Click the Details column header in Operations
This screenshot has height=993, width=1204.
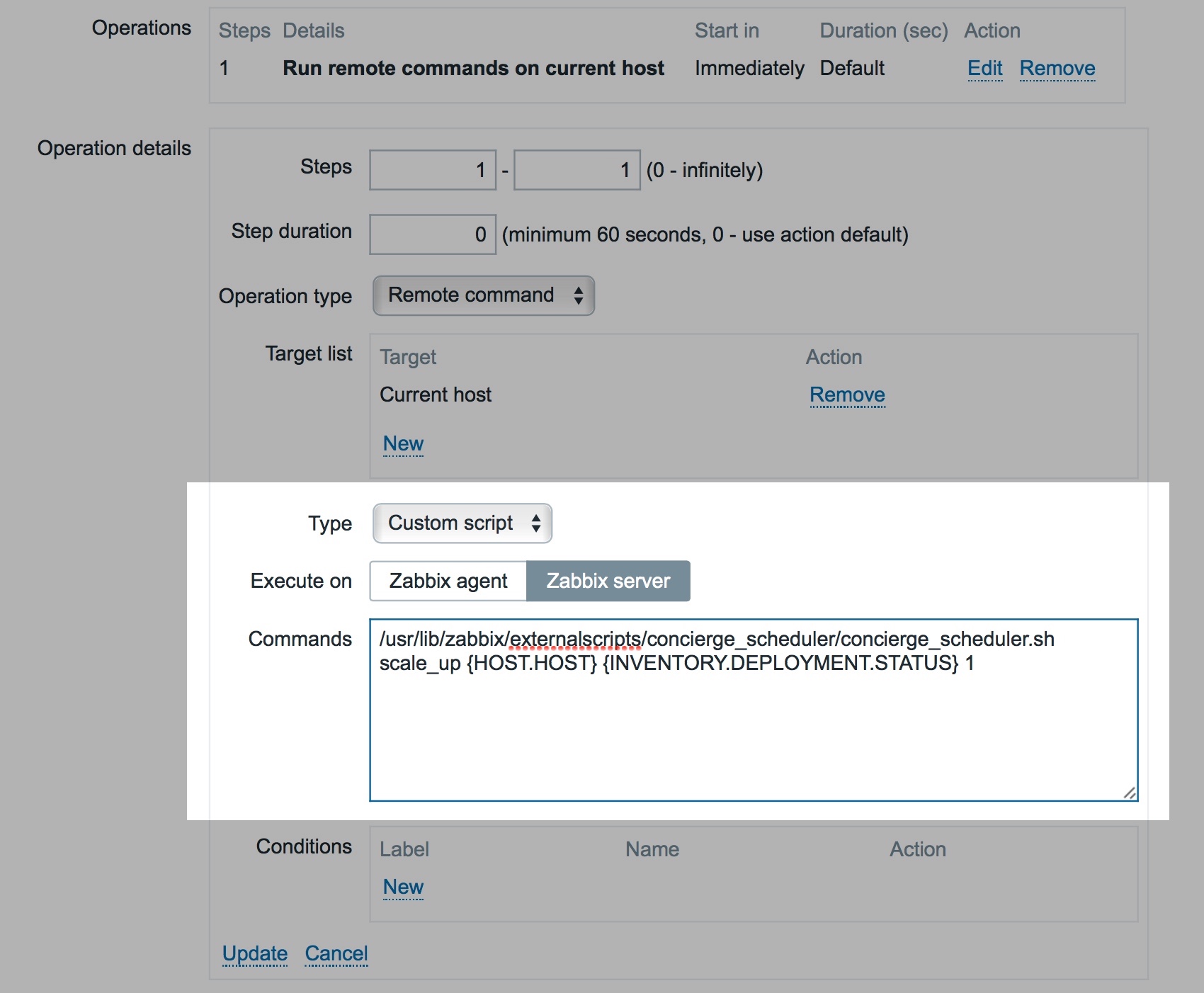314,30
